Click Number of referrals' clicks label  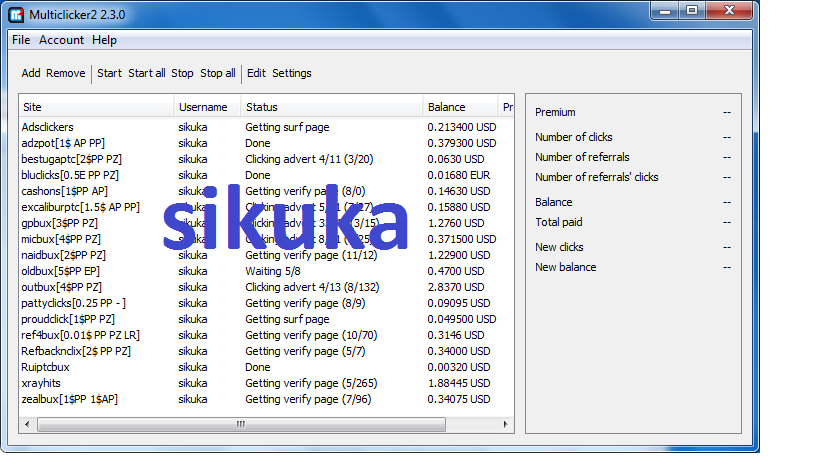pos(596,177)
